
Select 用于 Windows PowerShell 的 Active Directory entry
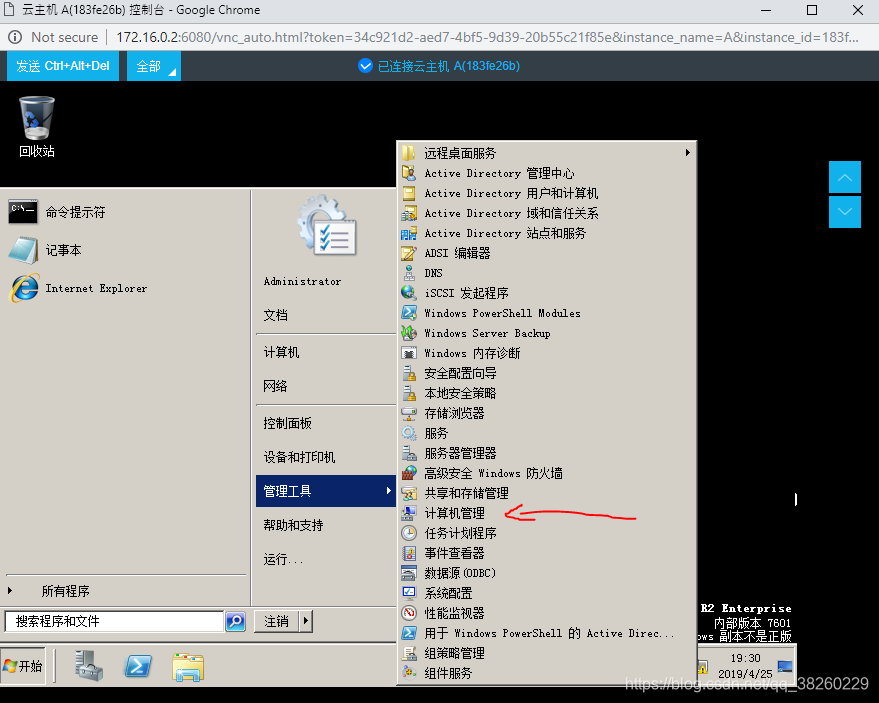547,633
